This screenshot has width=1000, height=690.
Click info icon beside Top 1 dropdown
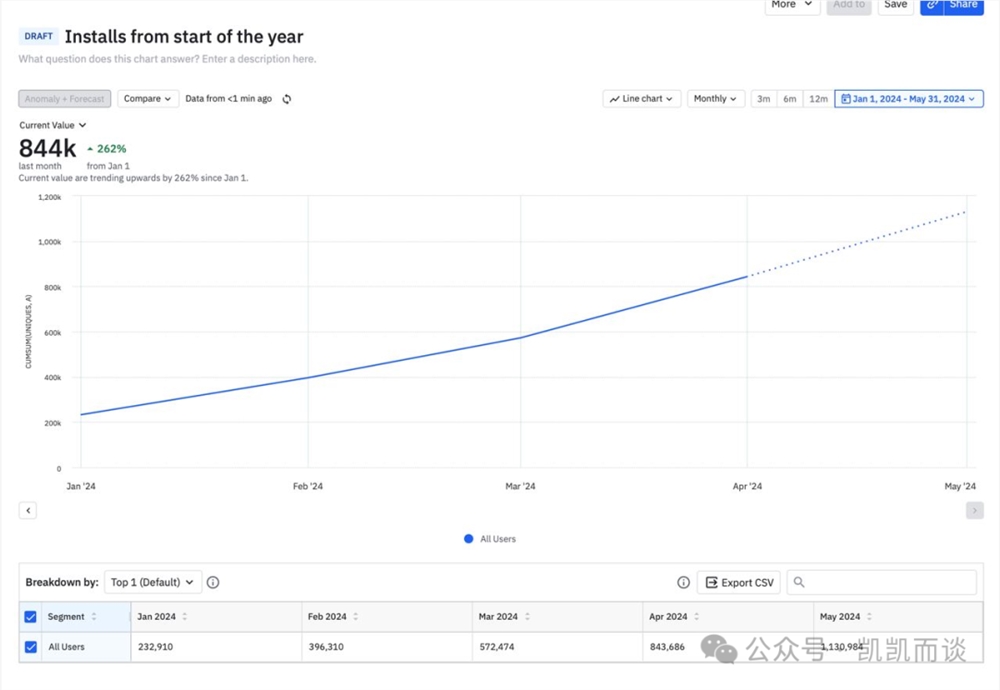click(213, 582)
